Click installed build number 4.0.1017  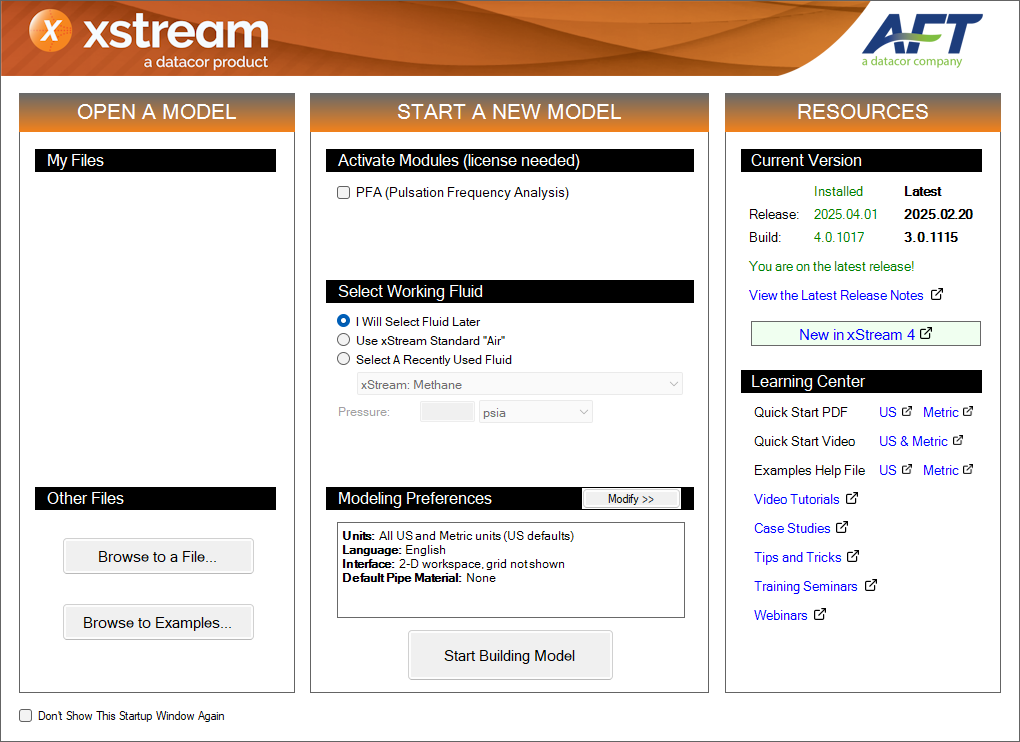pyautogui.click(x=839, y=237)
